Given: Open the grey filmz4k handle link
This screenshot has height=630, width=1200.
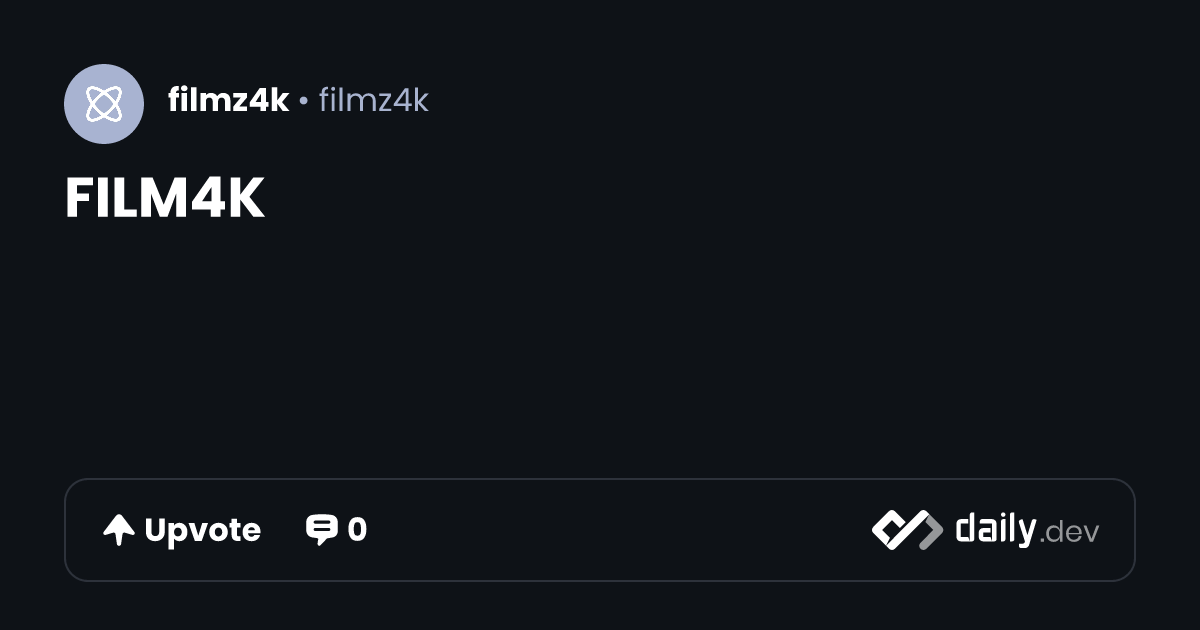Looking at the screenshot, I should coord(373,100).
